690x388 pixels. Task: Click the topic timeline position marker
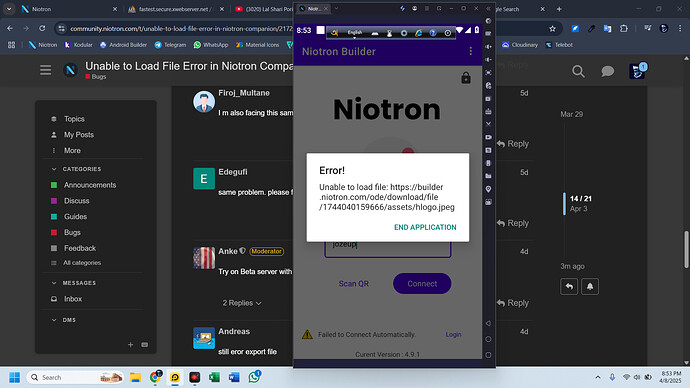[x=565, y=204]
